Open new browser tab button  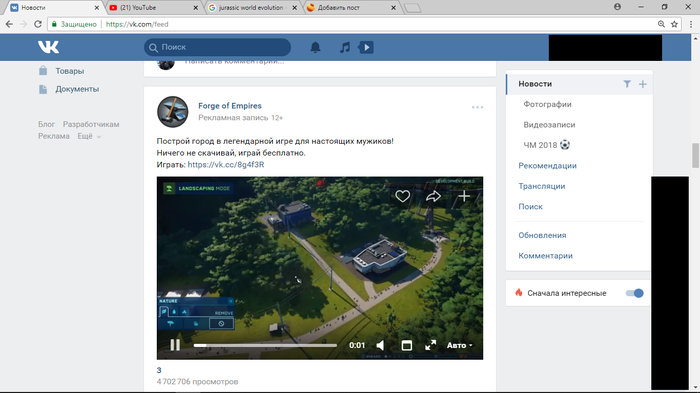pos(412,8)
